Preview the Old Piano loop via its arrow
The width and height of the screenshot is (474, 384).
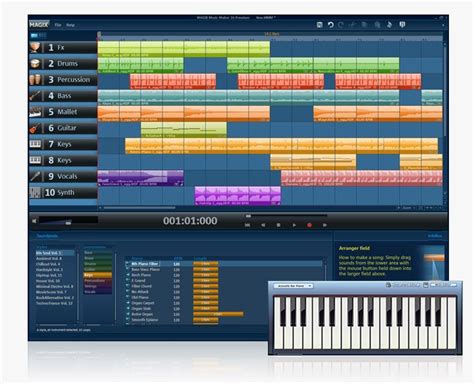click(128, 297)
